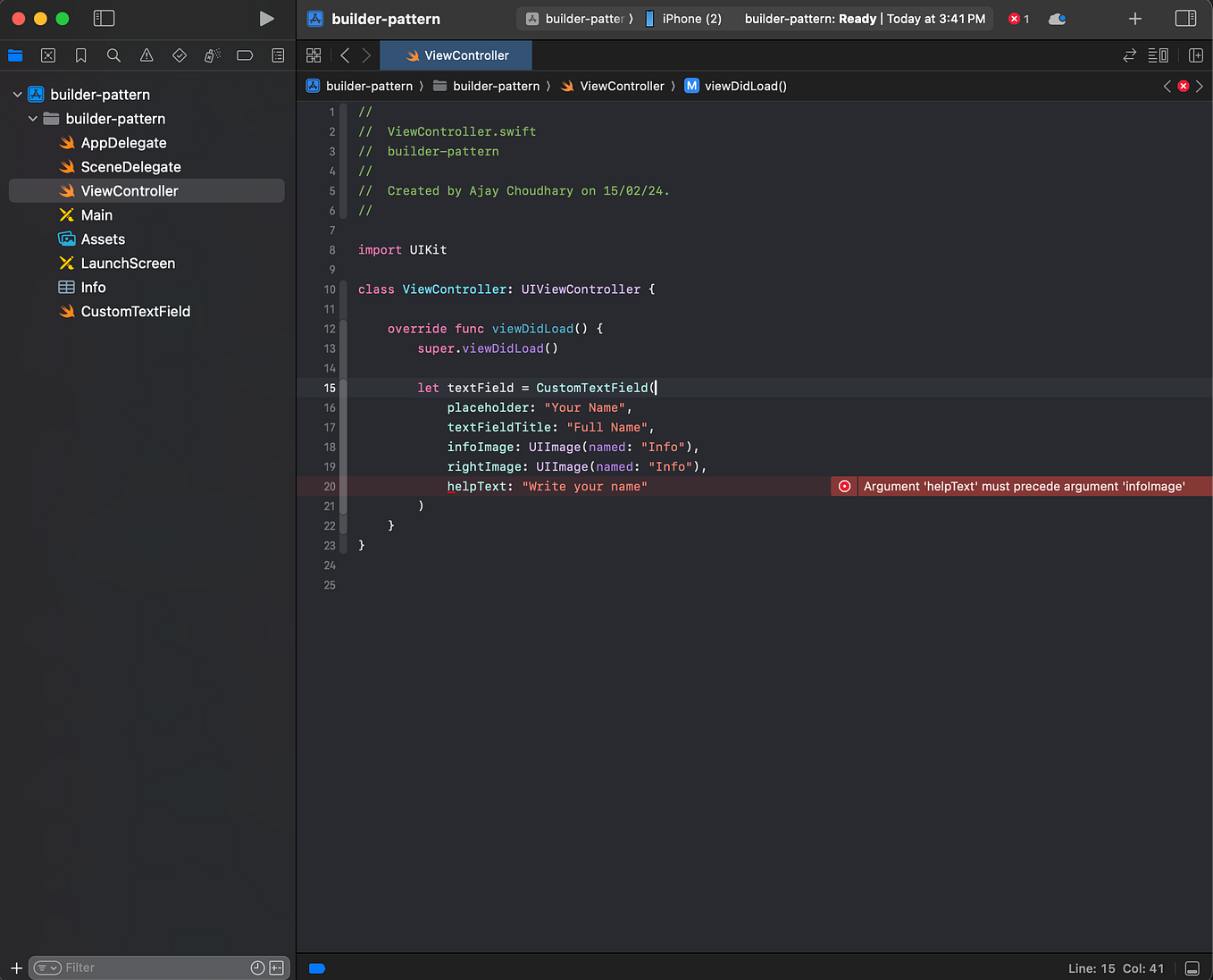This screenshot has width=1213, height=980.
Task: Click the error icon on line 20
Action: click(x=844, y=486)
